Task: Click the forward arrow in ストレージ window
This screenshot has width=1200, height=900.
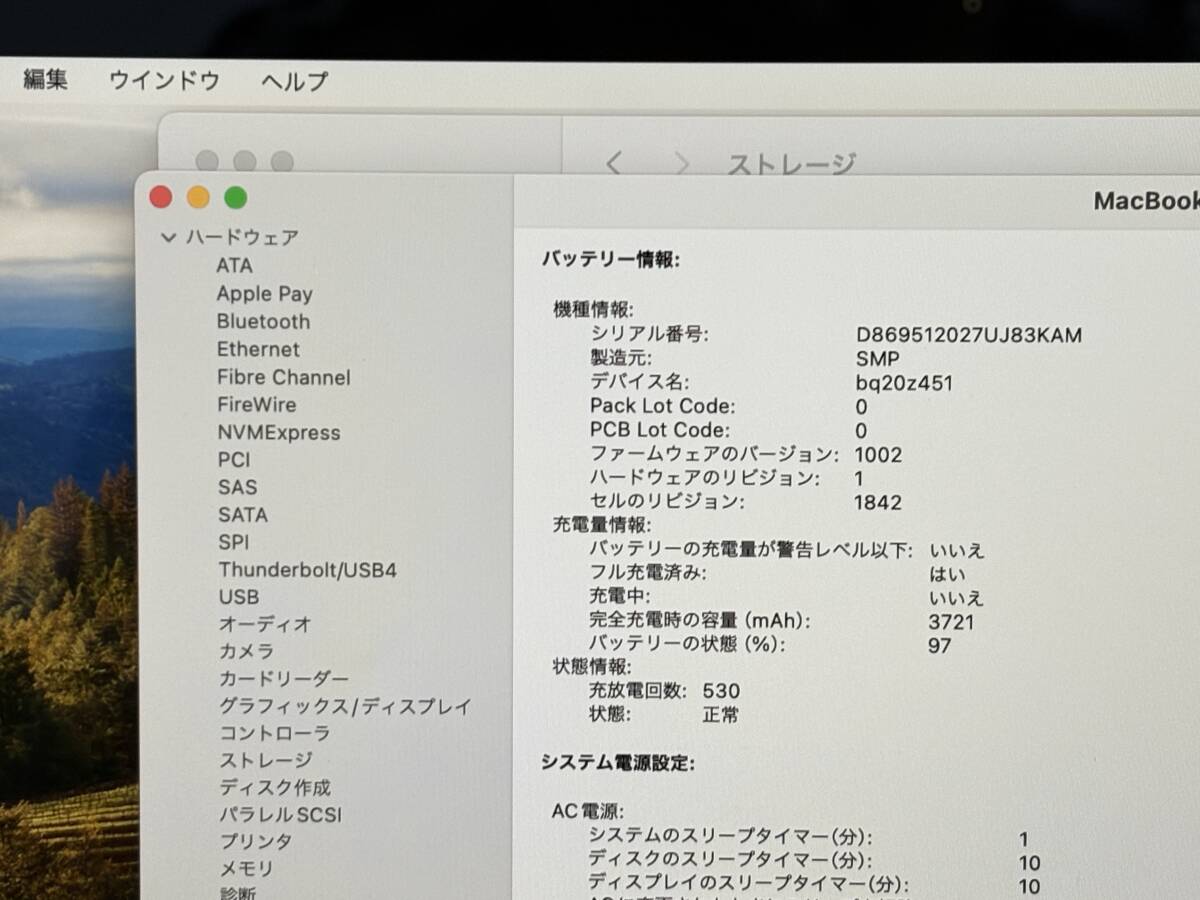Action: 682,163
